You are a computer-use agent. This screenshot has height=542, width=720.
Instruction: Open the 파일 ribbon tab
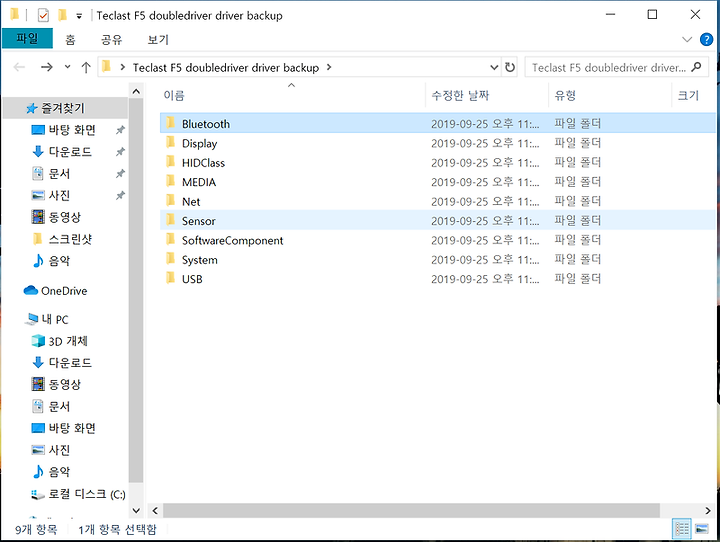pyautogui.click(x=27, y=38)
